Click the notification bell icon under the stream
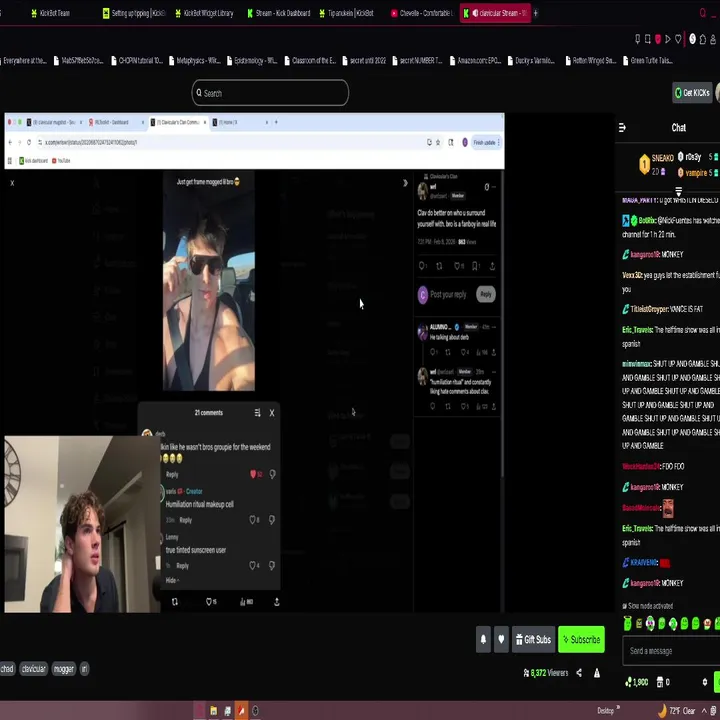The height and width of the screenshot is (720, 720). [483, 639]
